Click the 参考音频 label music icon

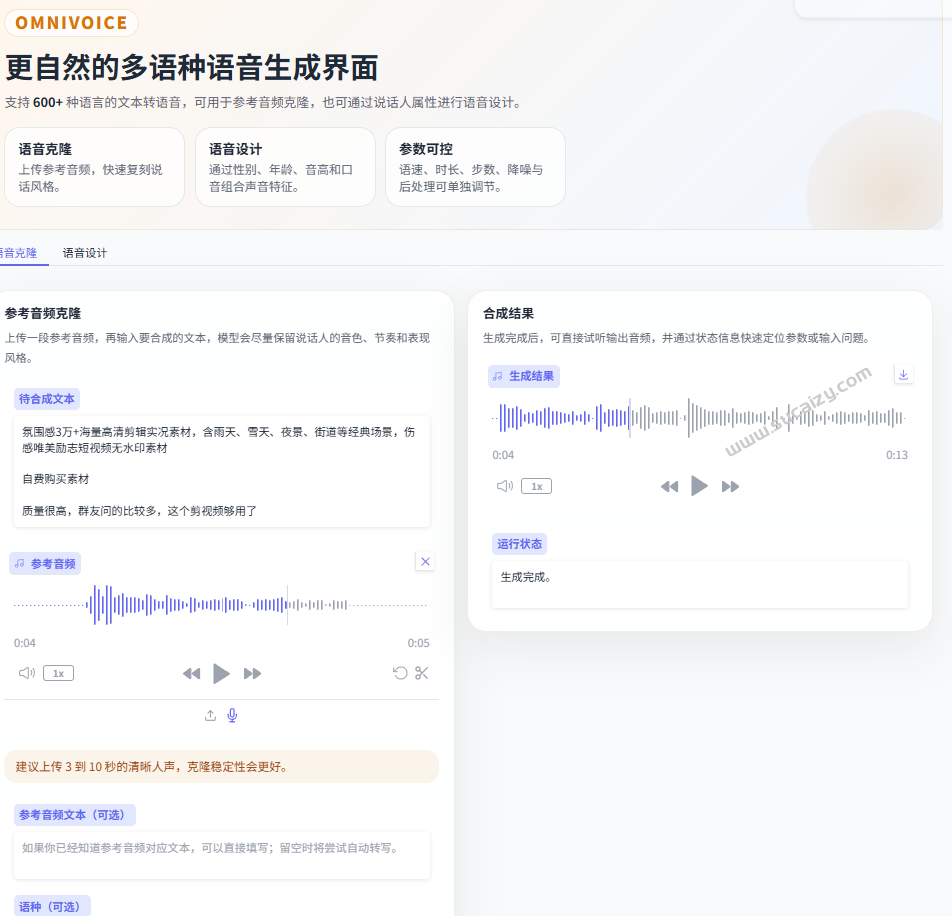[x=20, y=564]
